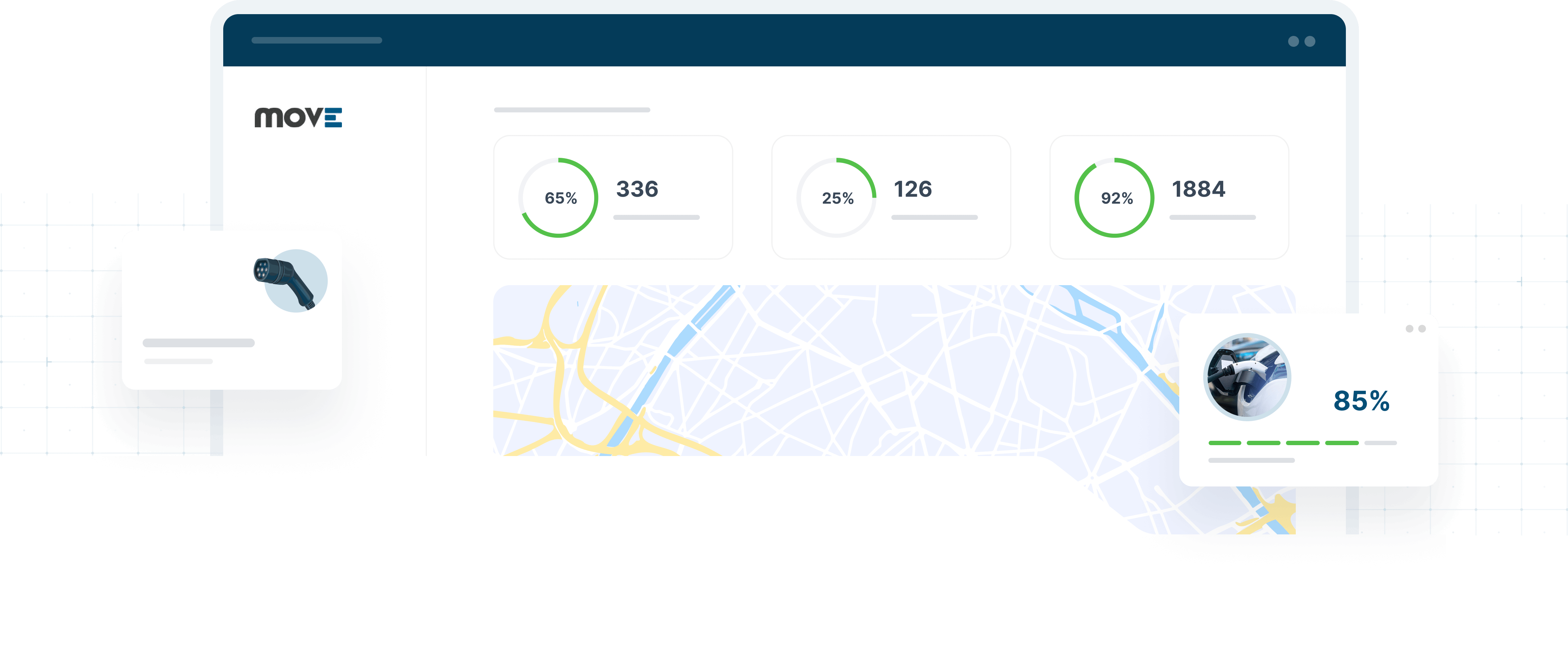
Task: Click the placeholder title bar in dark header
Action: click(x=317, y=40)
